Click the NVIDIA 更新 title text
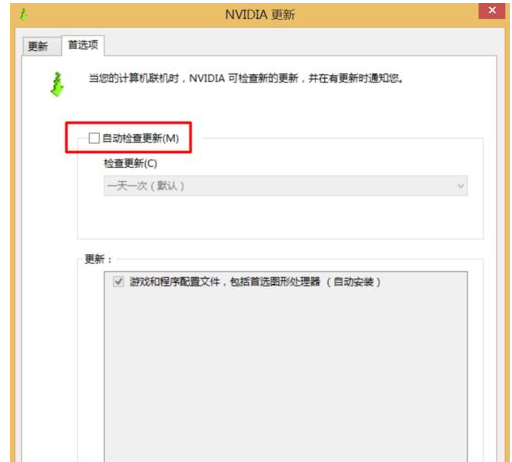The width and height of the screenshot is (512, 462). 260,15
